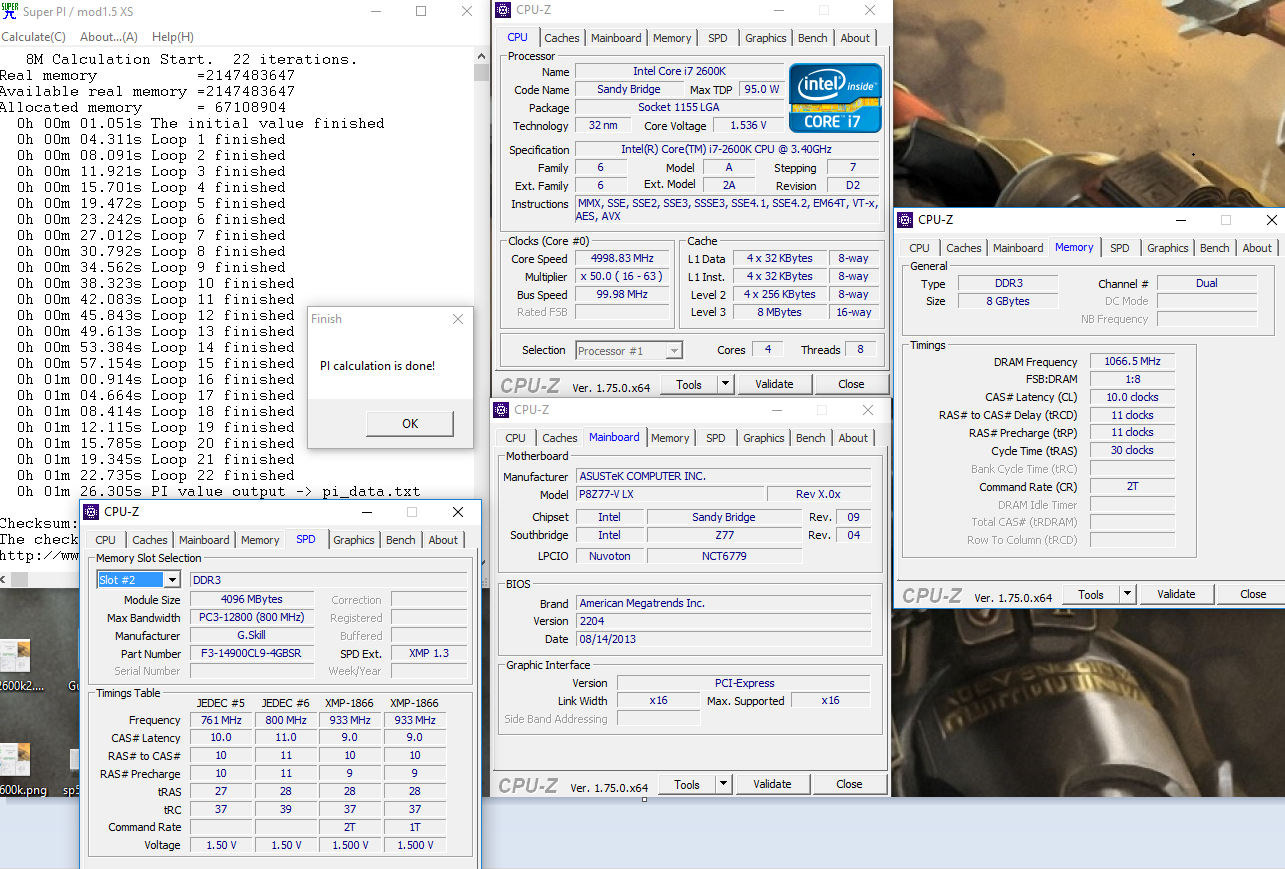Open Calculate(C) menu in Super PI

[x=33, y=37]
